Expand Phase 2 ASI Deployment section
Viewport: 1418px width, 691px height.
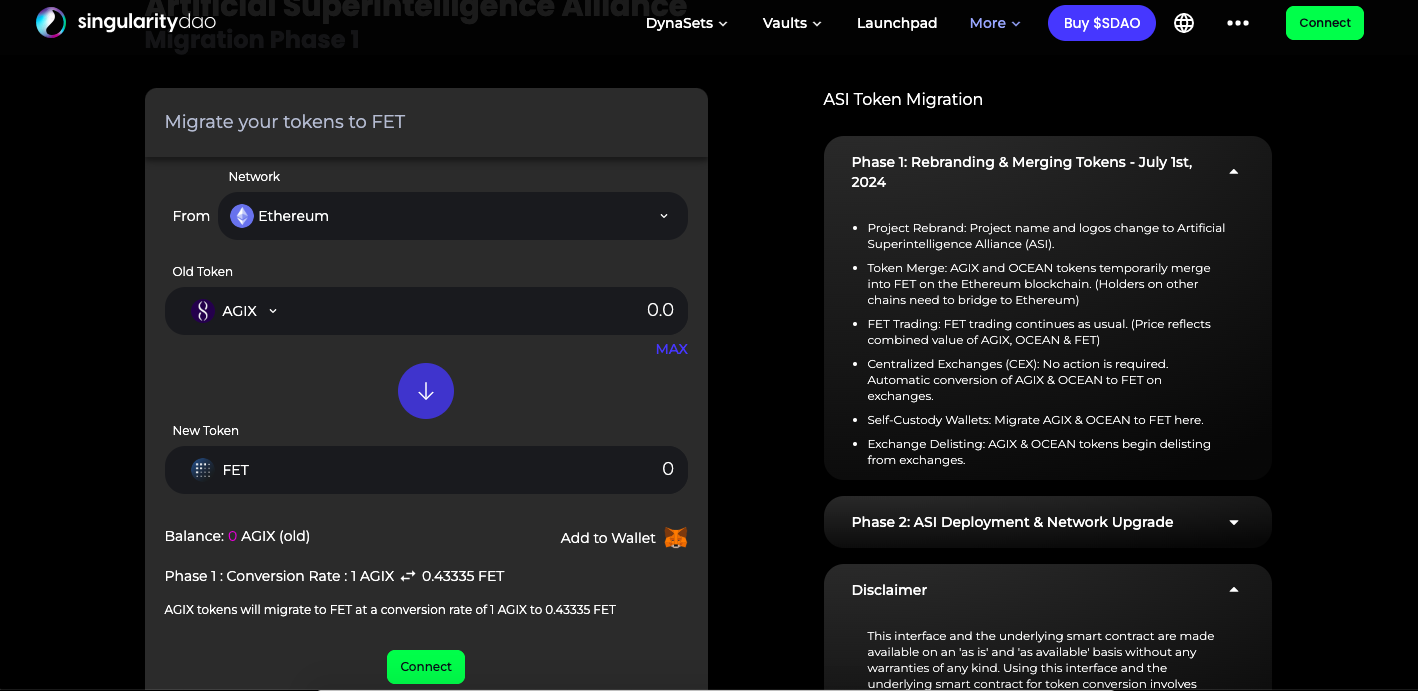click(1047, 522)
